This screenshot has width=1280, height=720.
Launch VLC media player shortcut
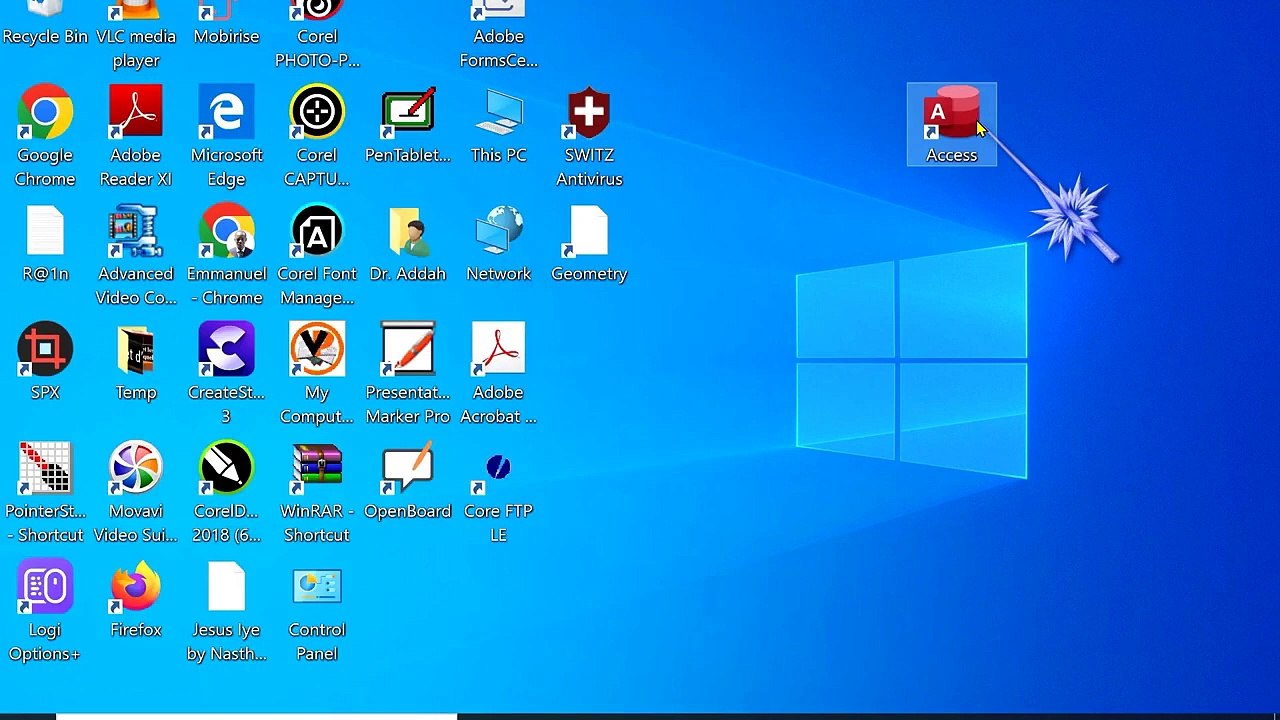tap(136, 36)
